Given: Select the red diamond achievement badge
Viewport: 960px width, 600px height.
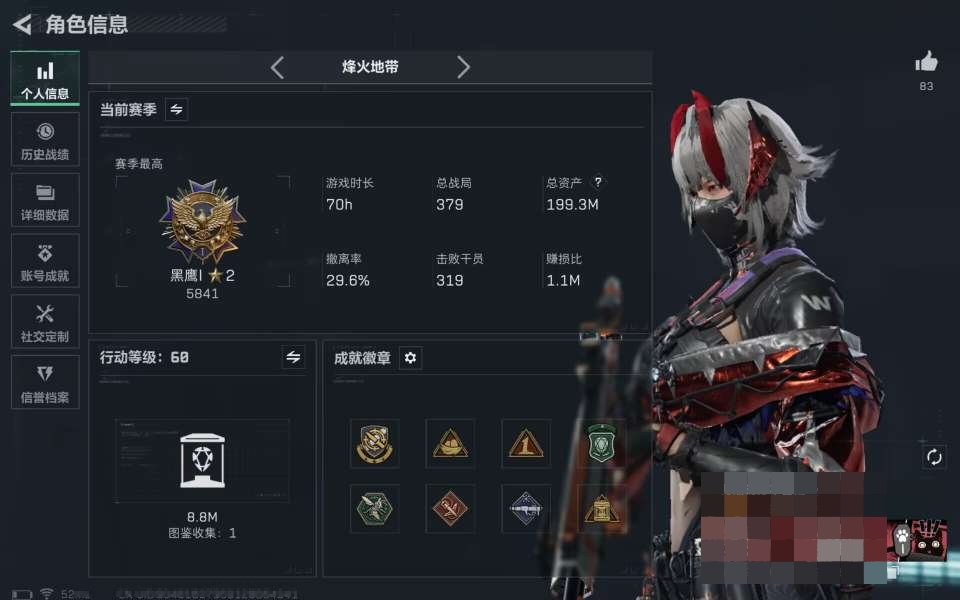Looking at the screenshot, I should click(x=450, y=509).
